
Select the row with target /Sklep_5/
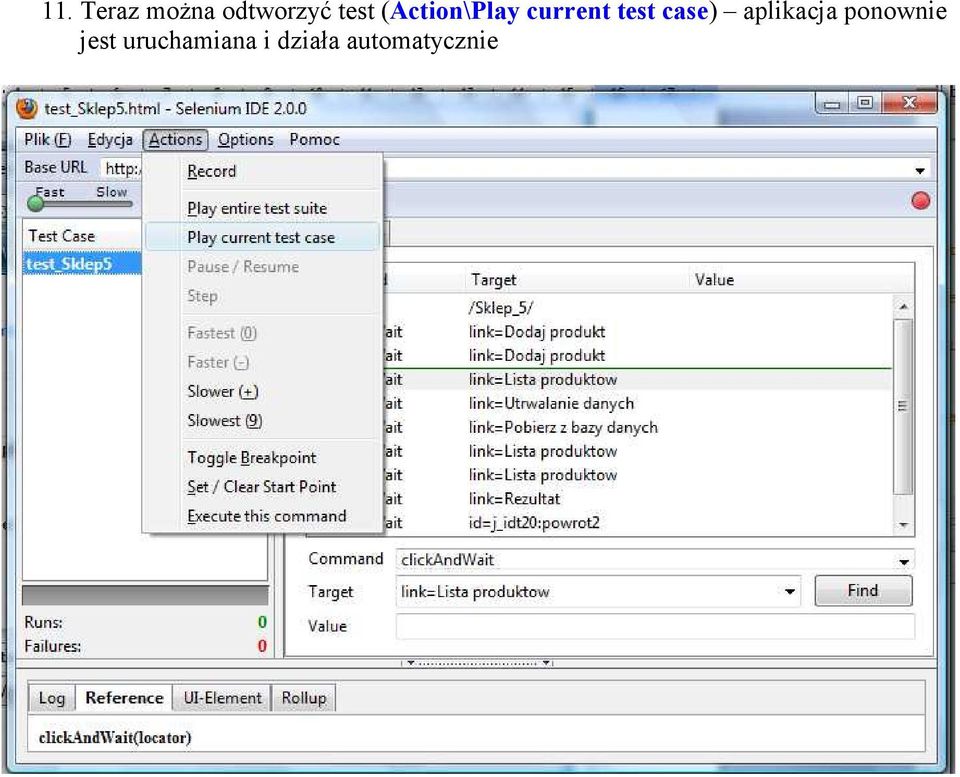pyautogui.click(x=637, y=308)
